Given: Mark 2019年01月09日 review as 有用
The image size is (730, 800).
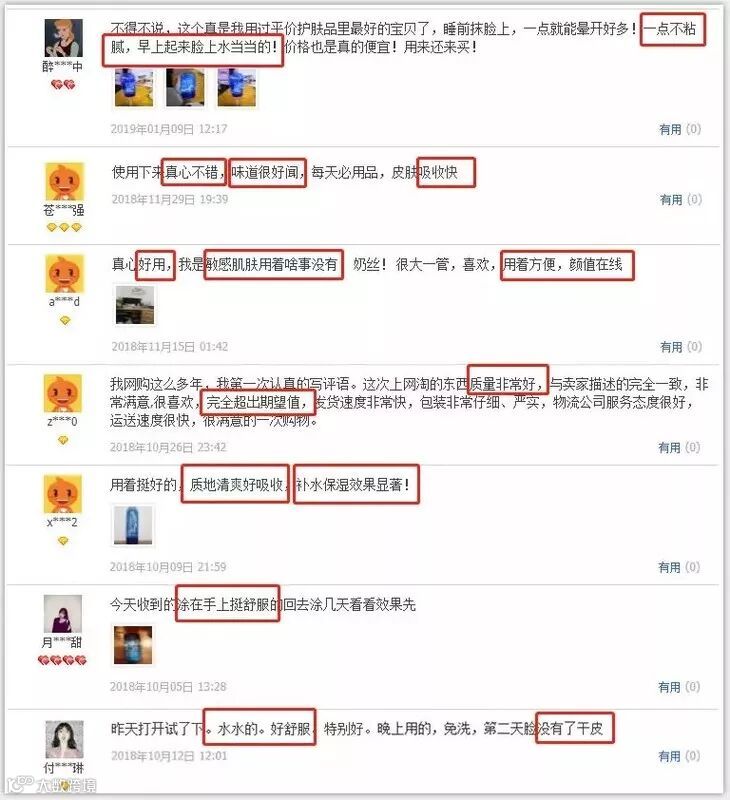Looking at the screenshot, I should [680, 130].
